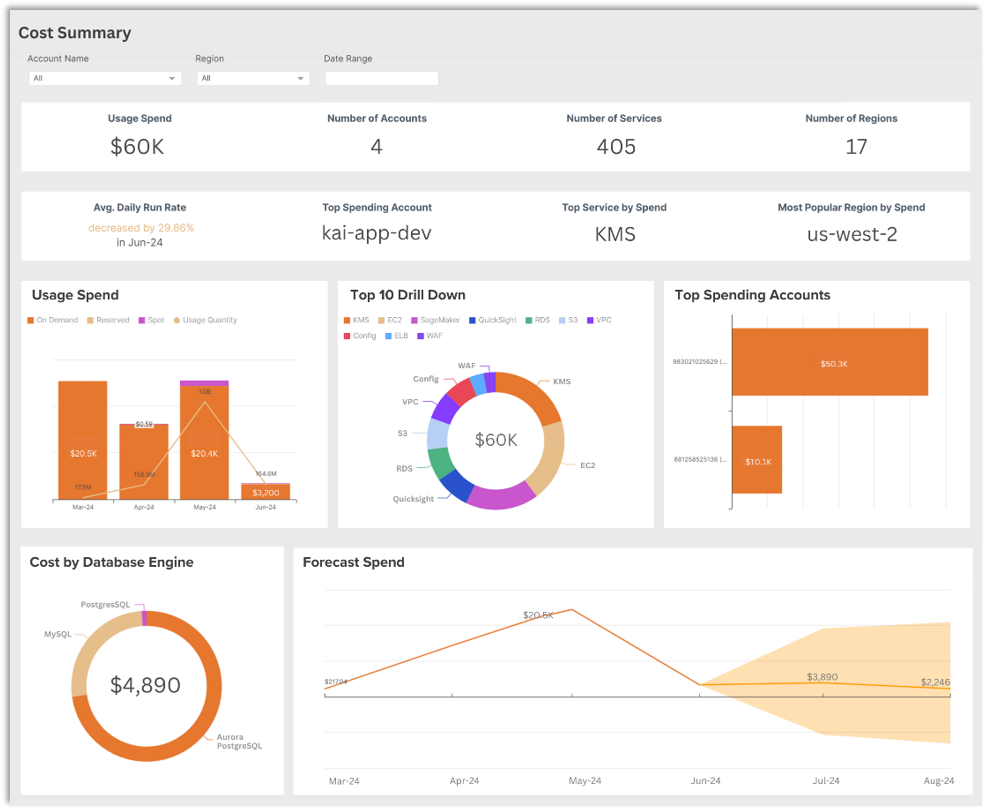Image resolution: width=985 pixels, height=809 pixels.
Task: Click the $50.3K top spending account bar
Action: click(829, 361)
